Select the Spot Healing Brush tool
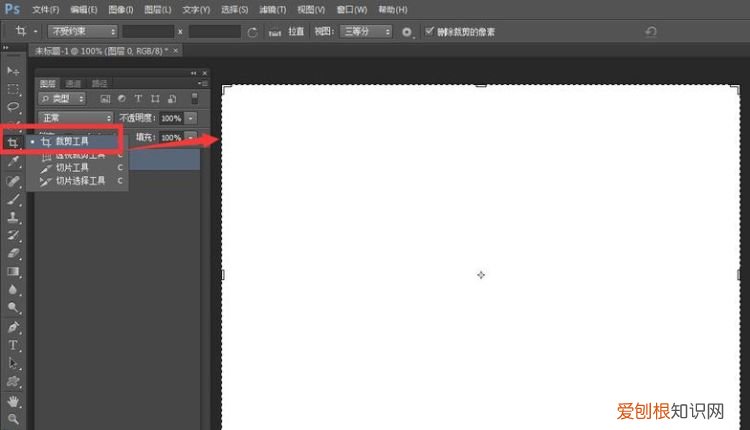 pyautogui.click(x=13, y=181)
